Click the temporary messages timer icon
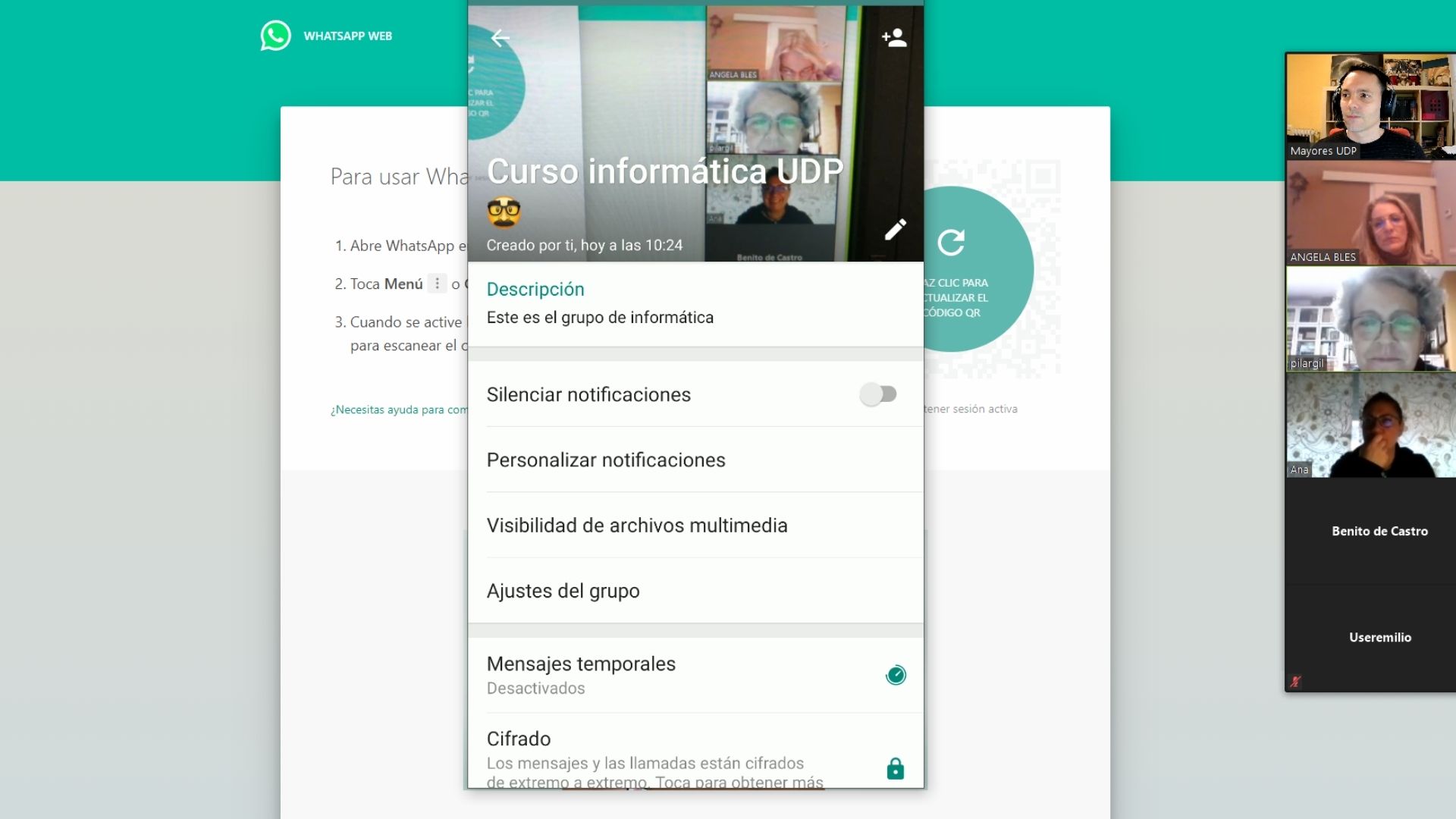Screen dimensions: 1456x819 896,675
